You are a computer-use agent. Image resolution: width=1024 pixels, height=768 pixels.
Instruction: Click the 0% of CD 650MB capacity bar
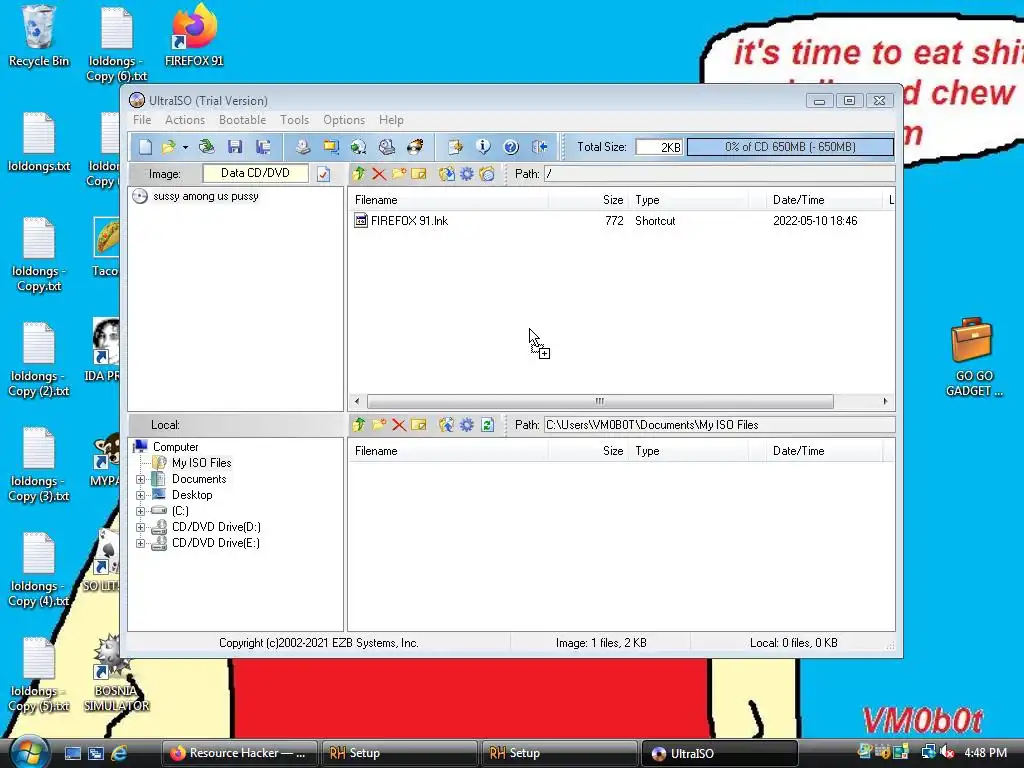click(790, 147)
